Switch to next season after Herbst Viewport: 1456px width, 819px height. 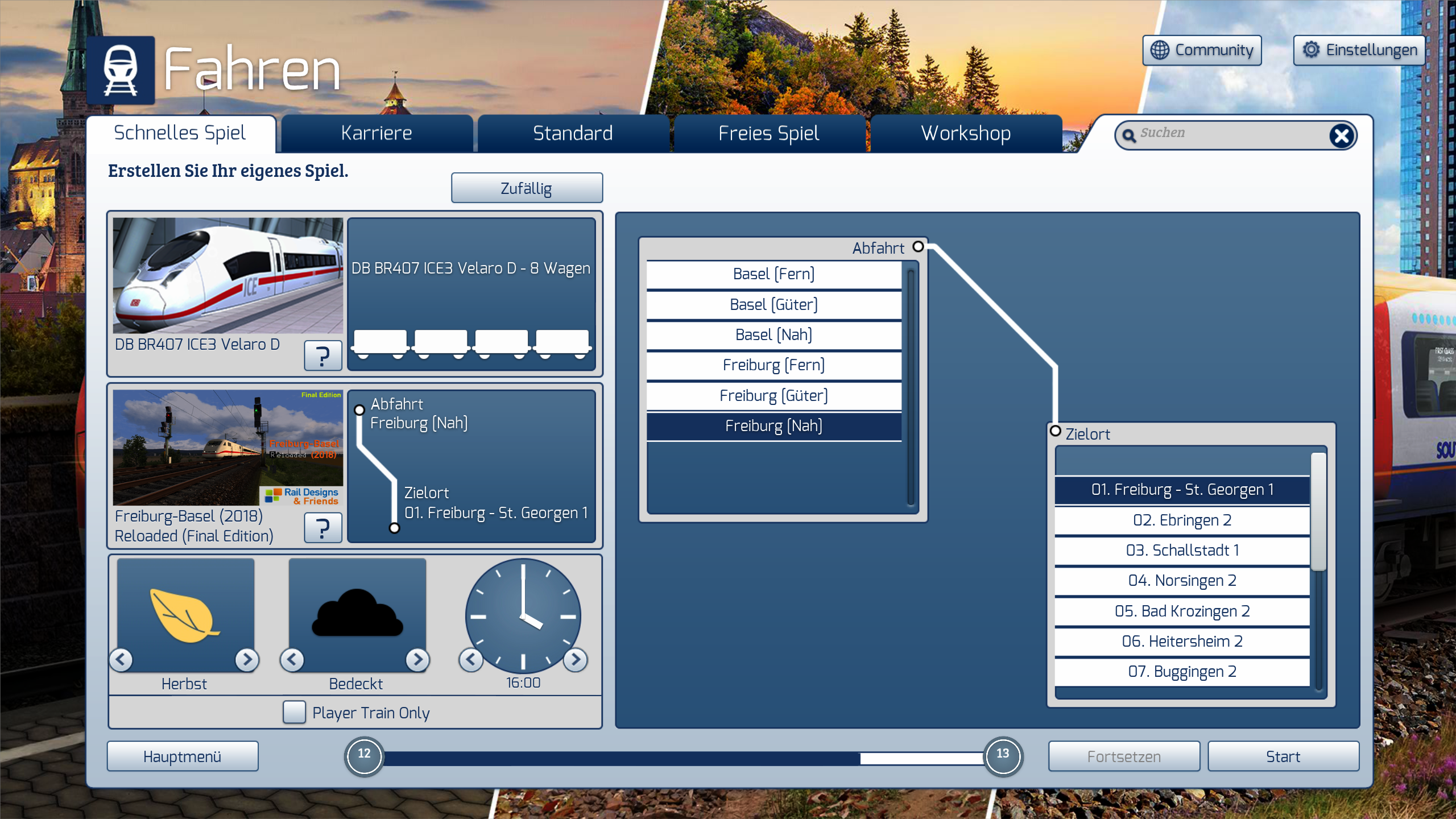tap(247, 660)
